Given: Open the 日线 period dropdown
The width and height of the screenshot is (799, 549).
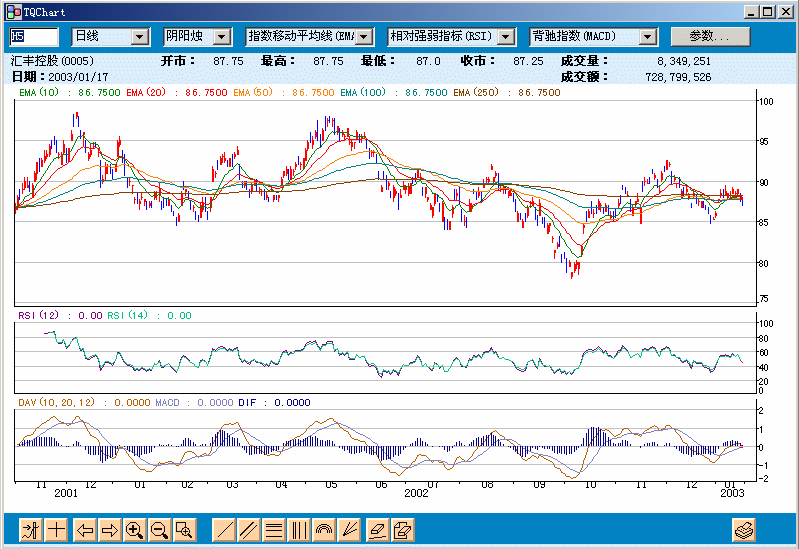Looking at the screenshot, I should click(x=139, y=37).
